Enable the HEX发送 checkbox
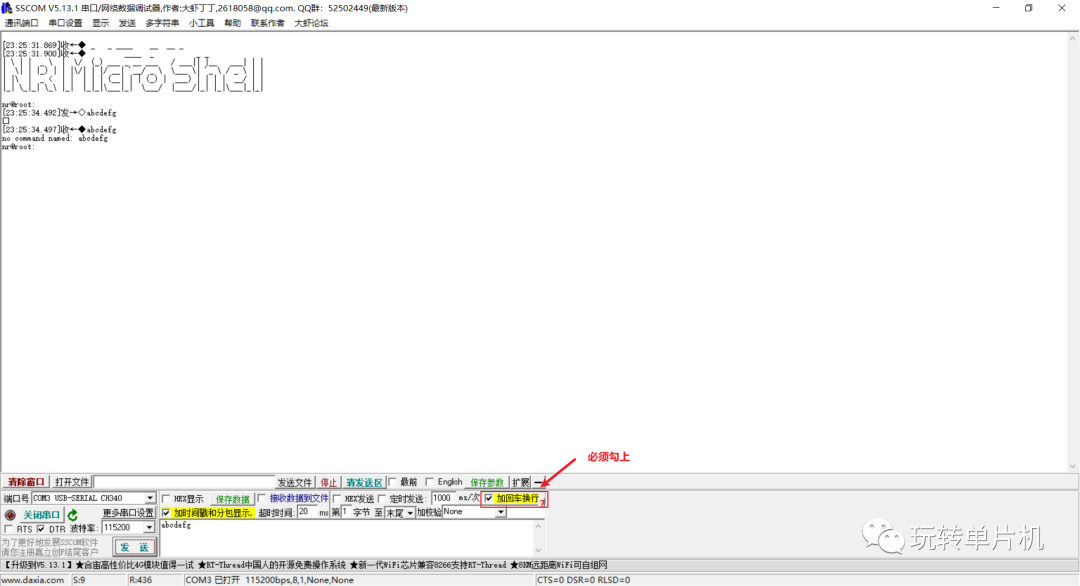This screenshot has height=586, width=1080. point(337,498)
